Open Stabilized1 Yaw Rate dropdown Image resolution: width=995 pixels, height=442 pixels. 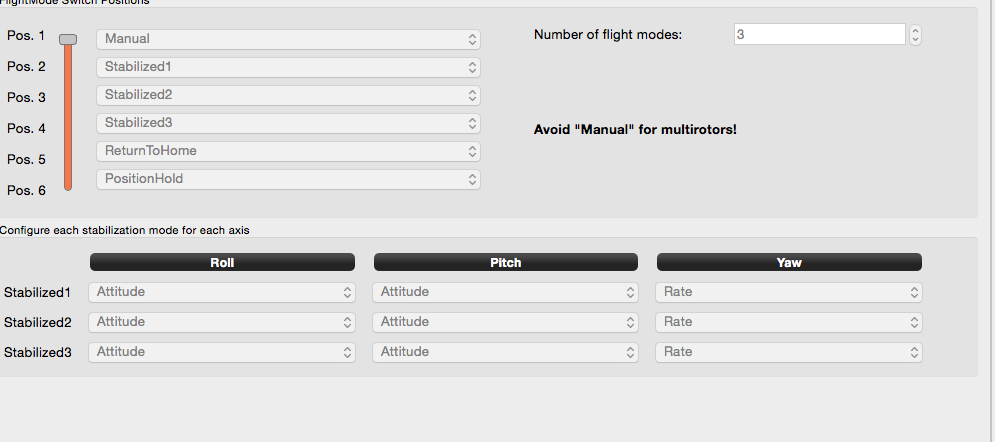pos(789,292)
